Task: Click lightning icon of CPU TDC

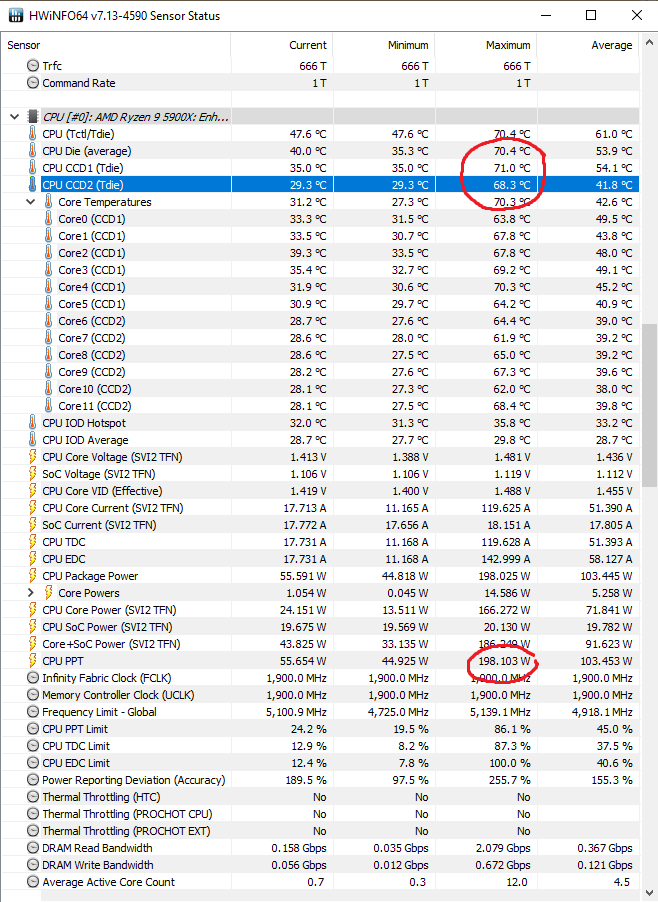Action: click(33, 542)
